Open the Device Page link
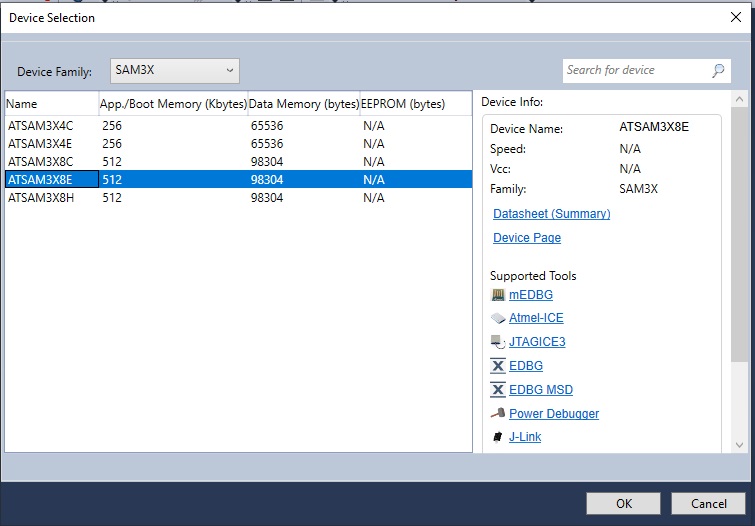755x526 pixels. point(527,238)
